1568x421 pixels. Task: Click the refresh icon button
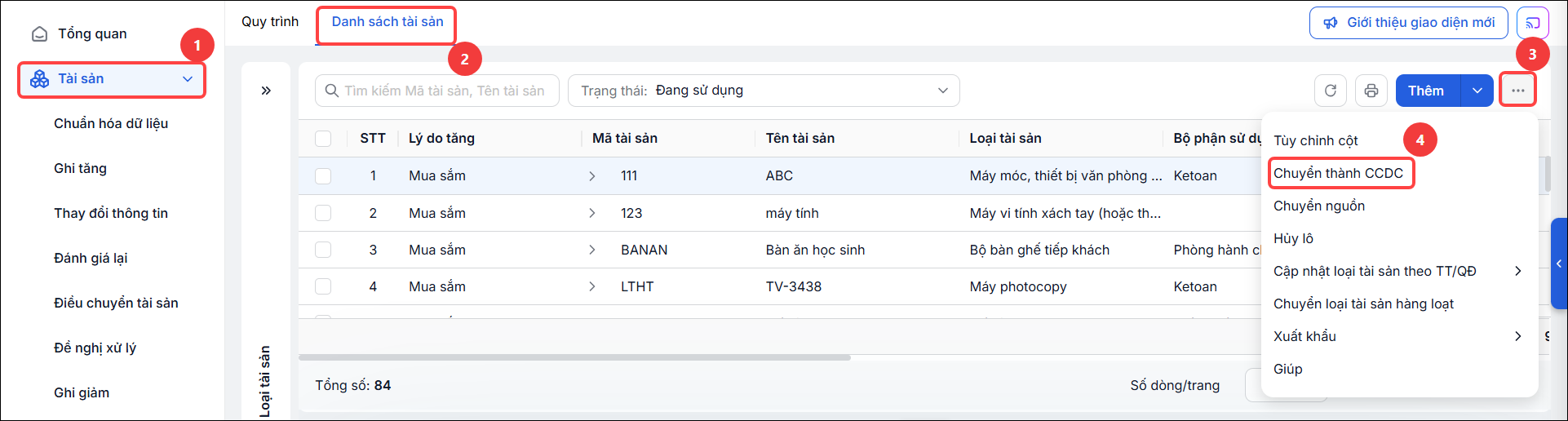tap(1331, 91)
